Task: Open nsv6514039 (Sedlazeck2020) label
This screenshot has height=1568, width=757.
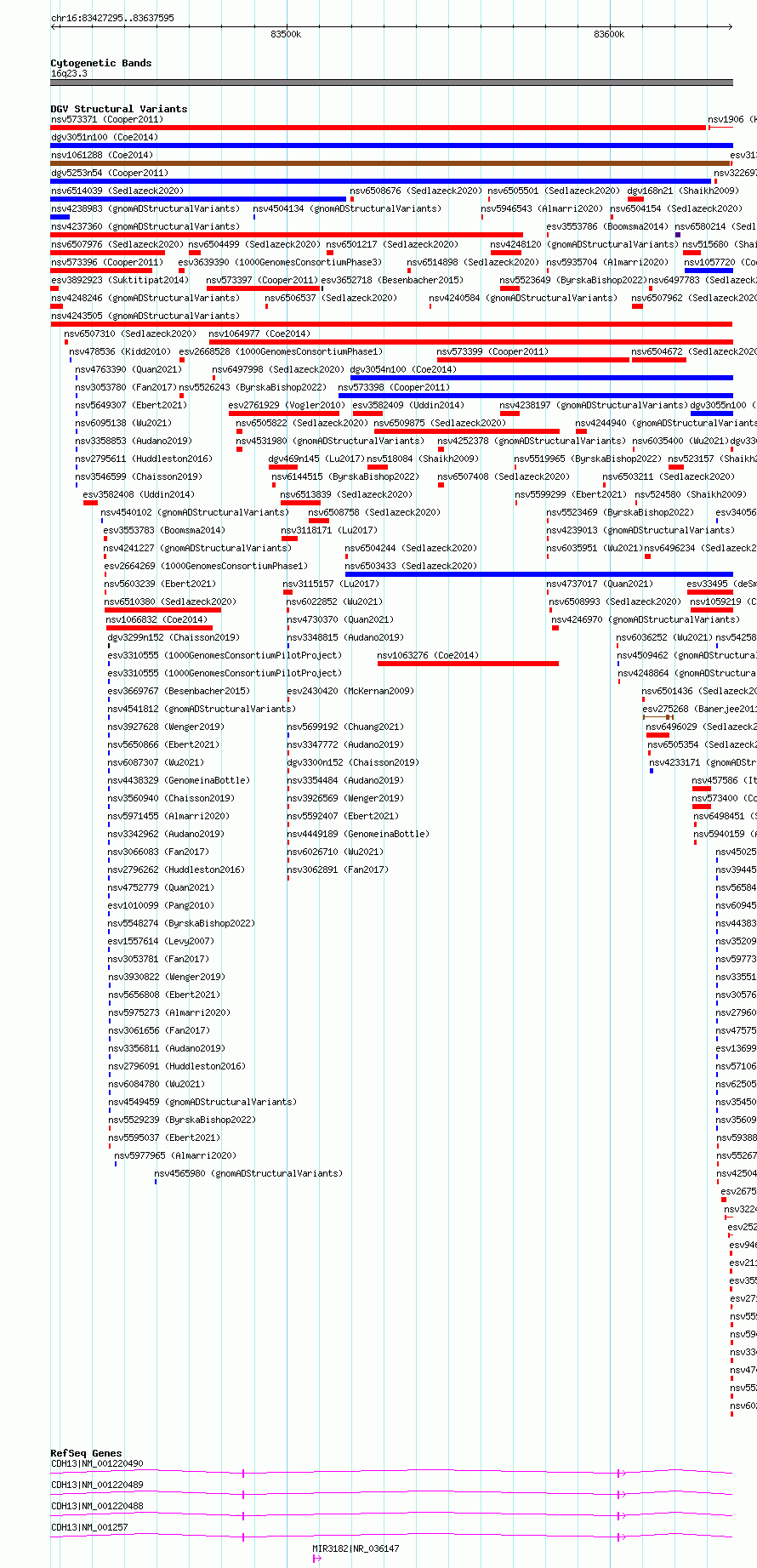Action: point(117,191)
